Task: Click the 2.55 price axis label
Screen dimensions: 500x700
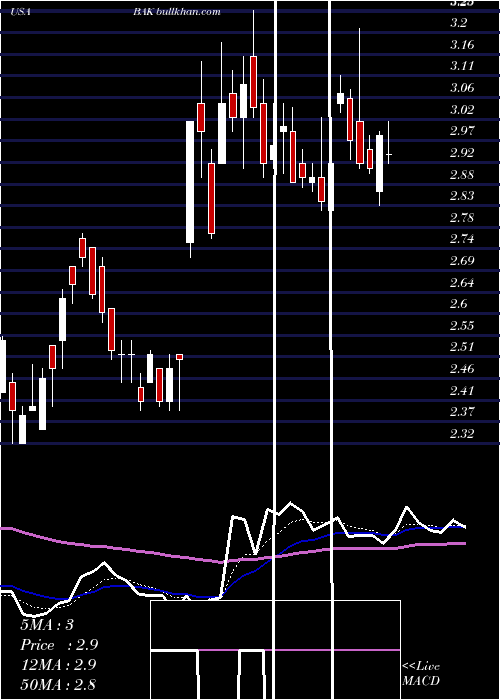Action: 462,326
